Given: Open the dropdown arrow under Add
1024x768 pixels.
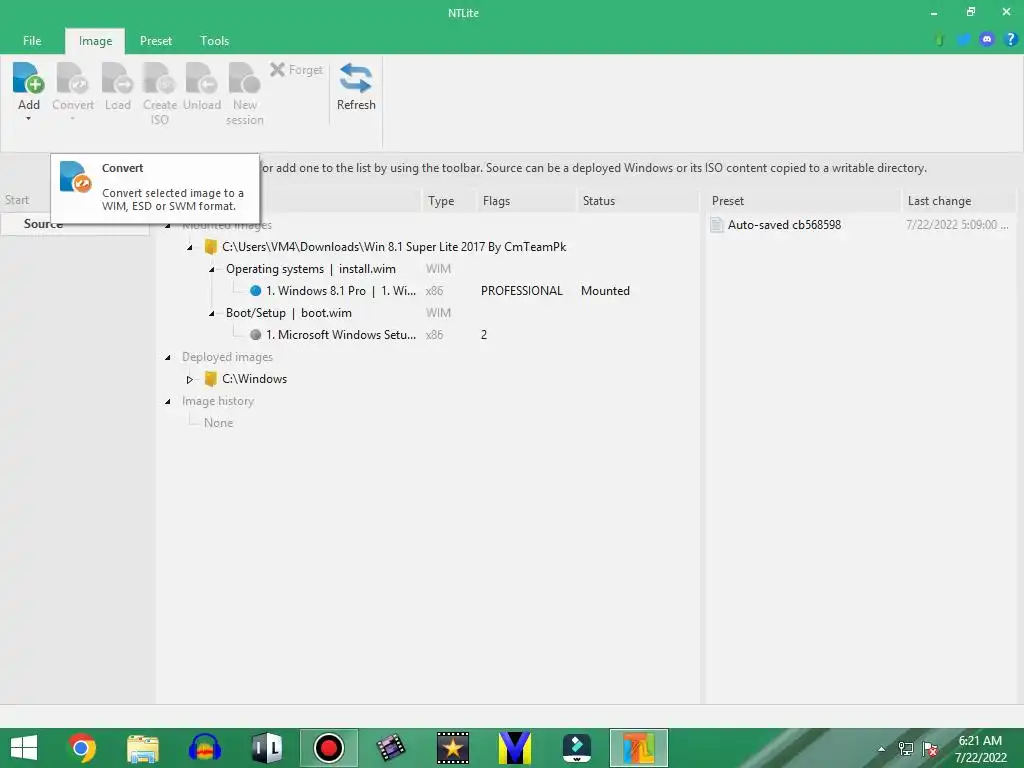Looking at the screenshot, I should 28,119.
